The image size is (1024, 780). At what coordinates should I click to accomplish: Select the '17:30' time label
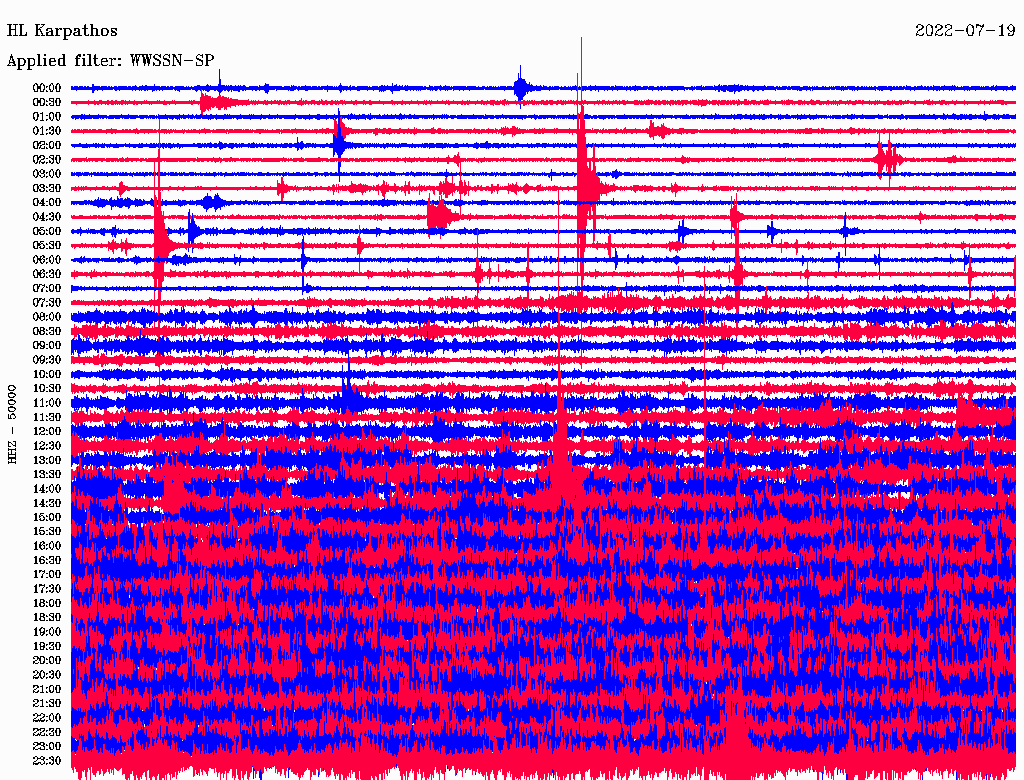(47, 589)
